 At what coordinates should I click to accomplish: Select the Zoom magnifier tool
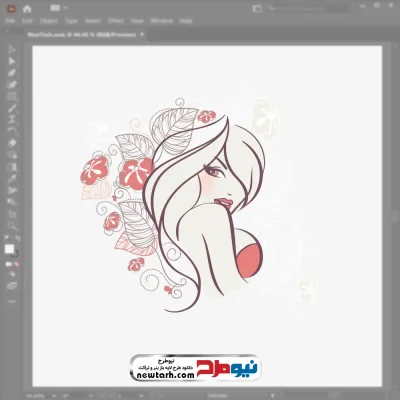point(12,226)
